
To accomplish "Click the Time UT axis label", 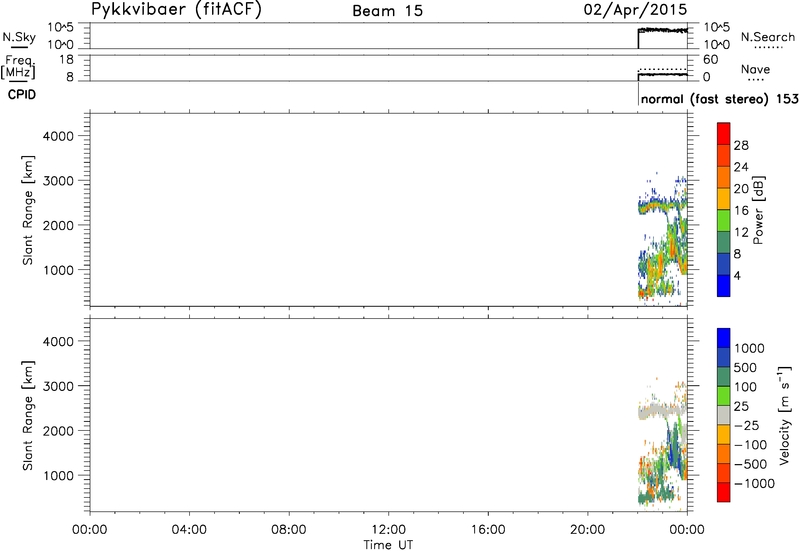I will (x=388, y=545).
